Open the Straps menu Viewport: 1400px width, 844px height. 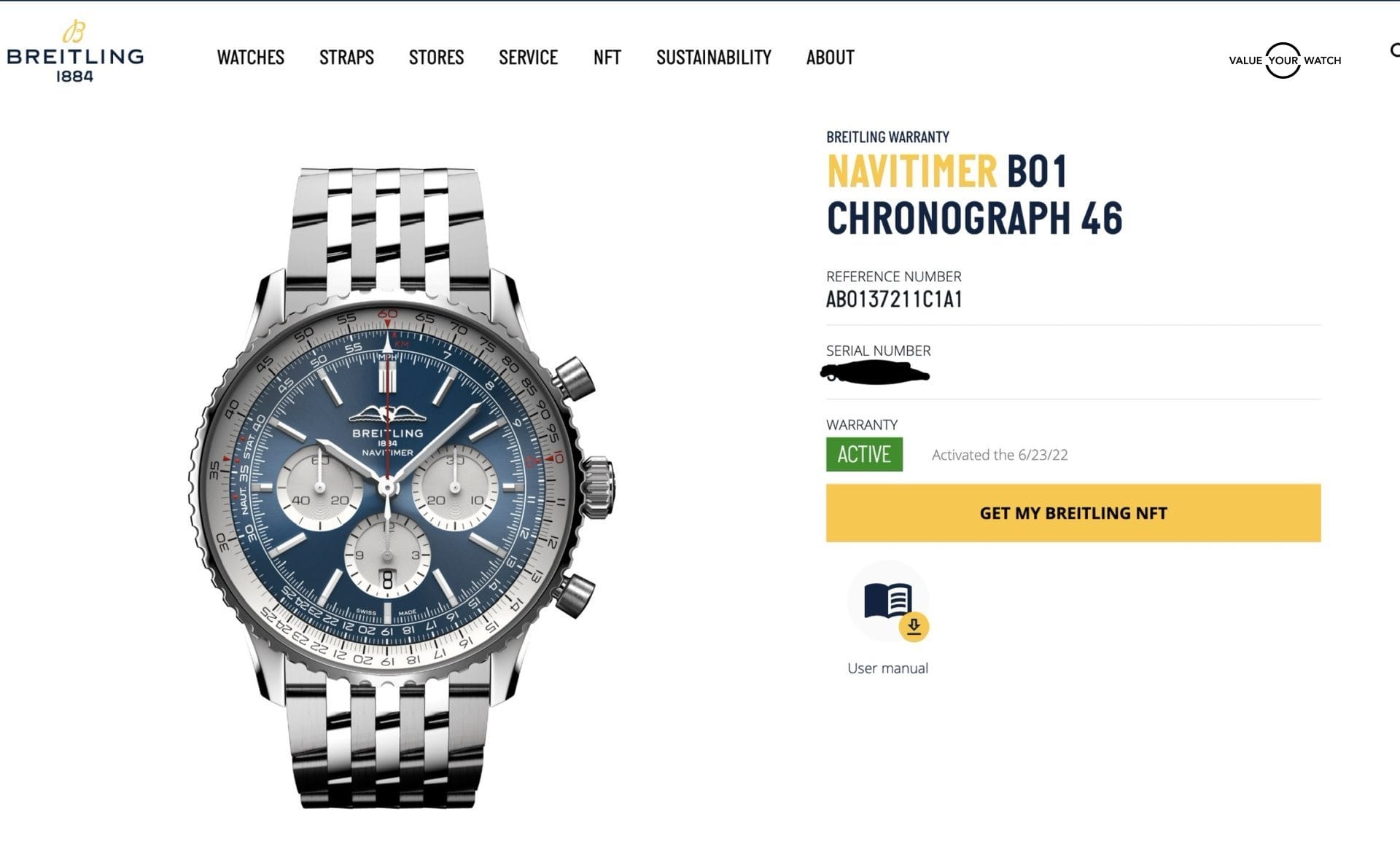(x=346, y=58)
